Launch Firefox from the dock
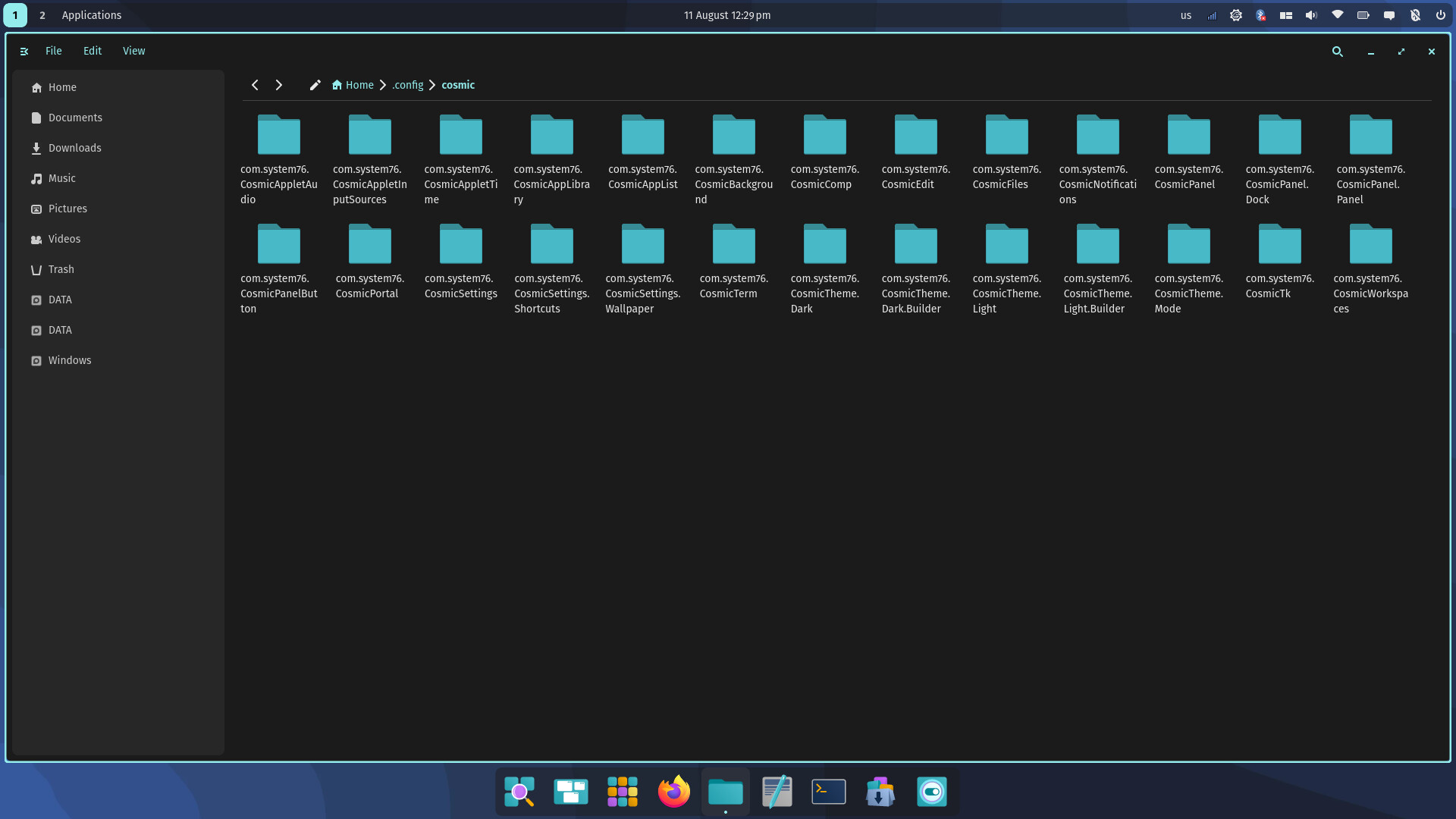 [674, 792]
